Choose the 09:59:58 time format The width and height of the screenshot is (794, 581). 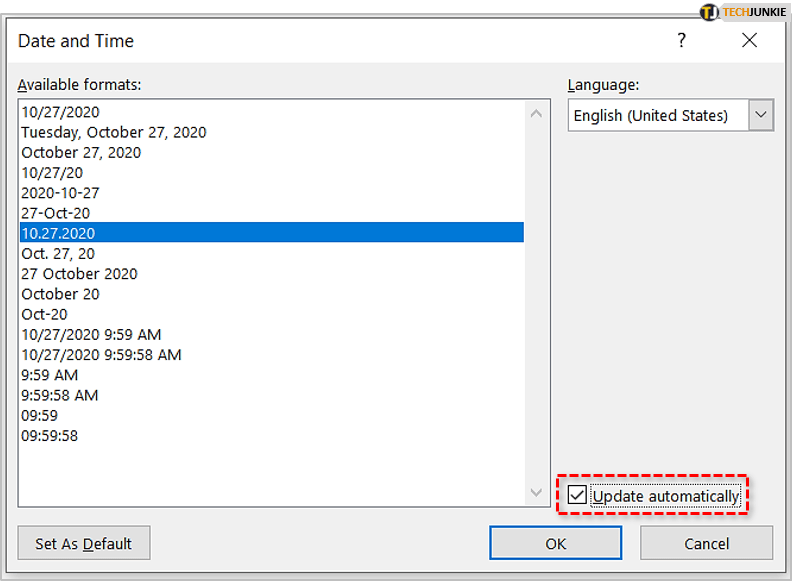coord(50,436)
